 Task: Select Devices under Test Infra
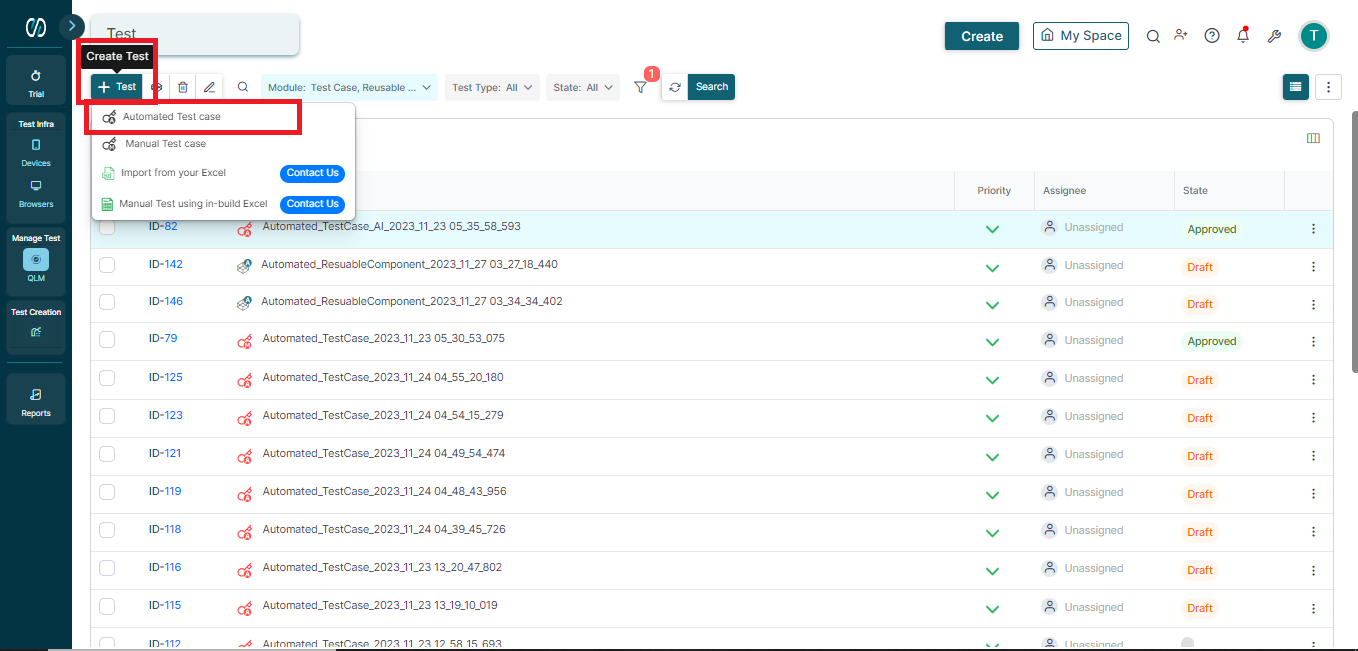[35, 150]
